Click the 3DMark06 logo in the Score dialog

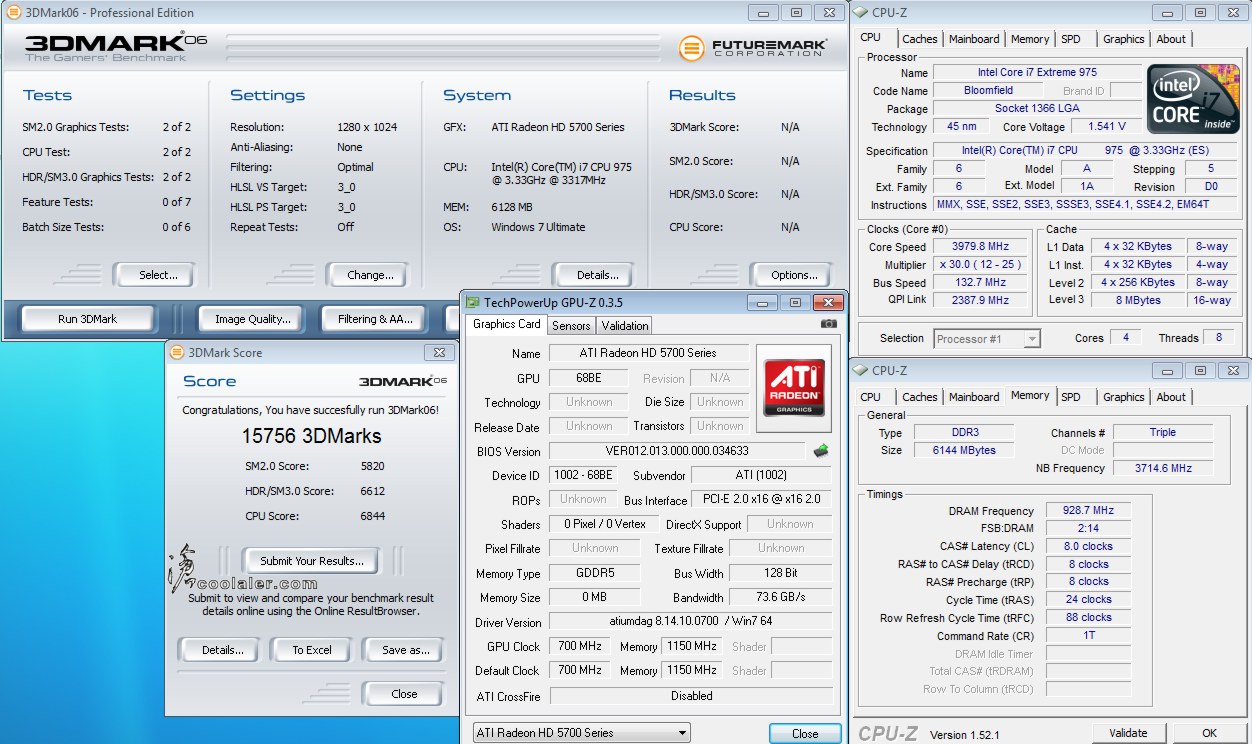[401, 381]
